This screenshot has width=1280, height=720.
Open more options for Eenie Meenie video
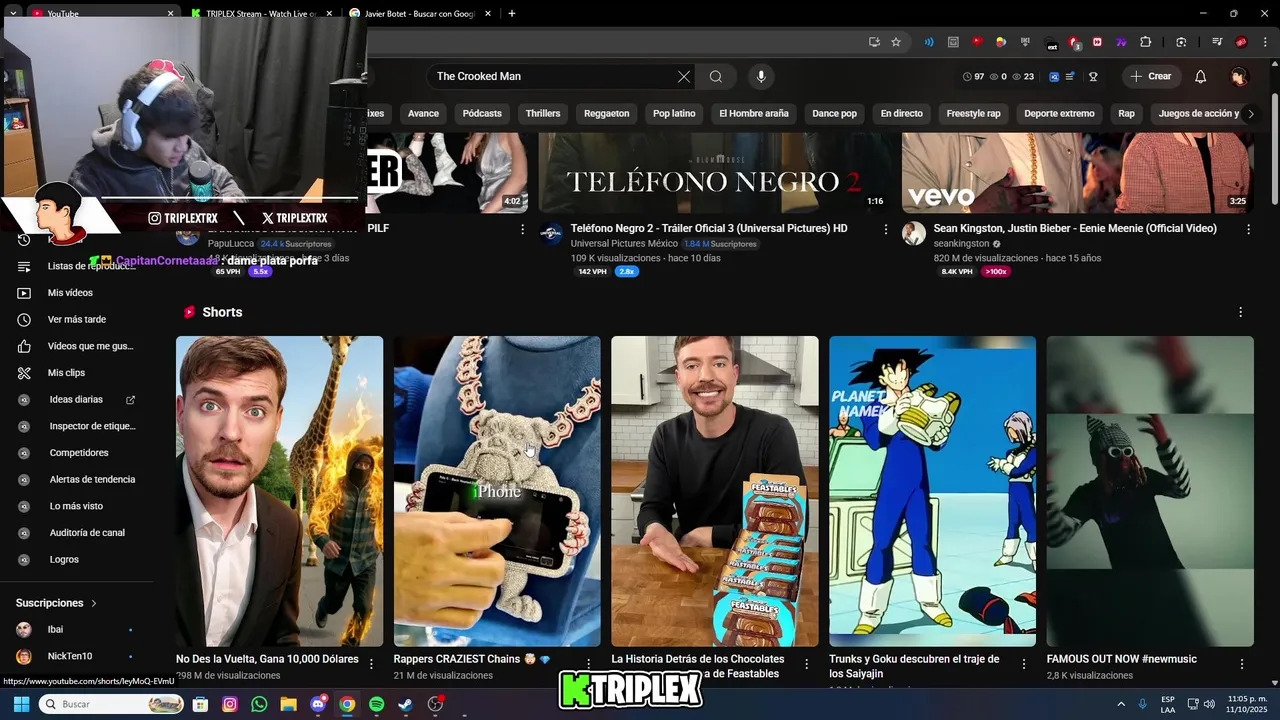tap(1248, 229)
